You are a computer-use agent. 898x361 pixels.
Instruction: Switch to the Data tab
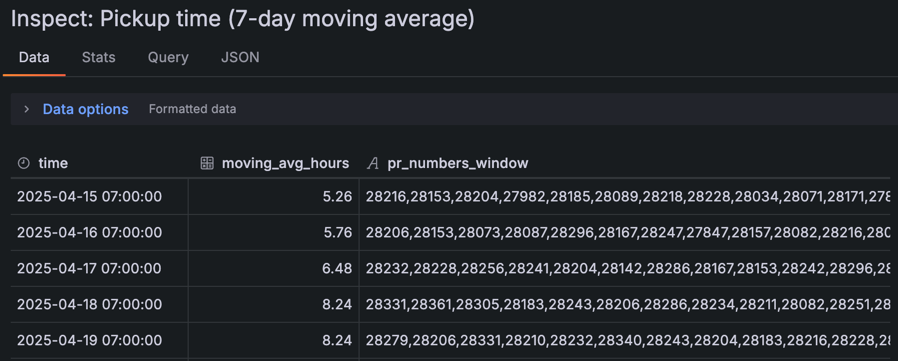[34, 57]
